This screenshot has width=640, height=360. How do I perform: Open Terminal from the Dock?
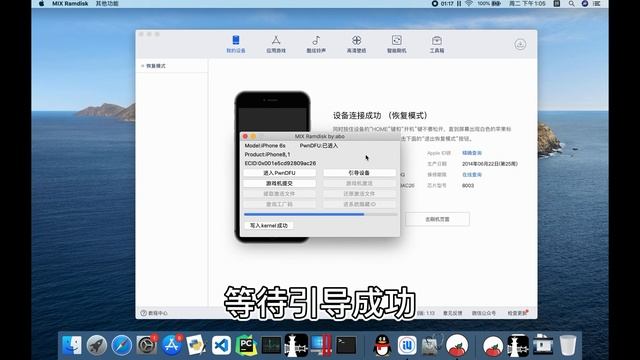coord(346,345)
